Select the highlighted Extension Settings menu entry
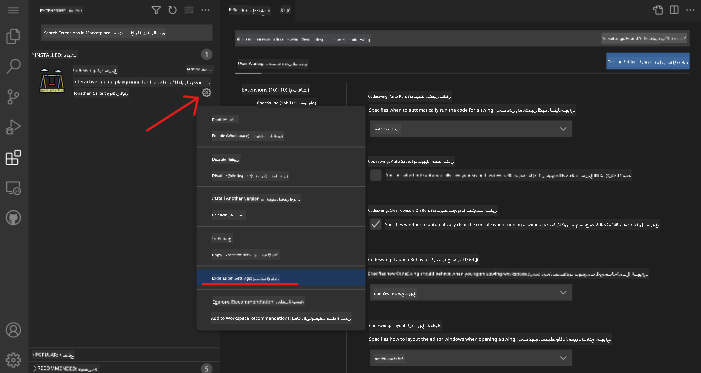 point(281,278)
